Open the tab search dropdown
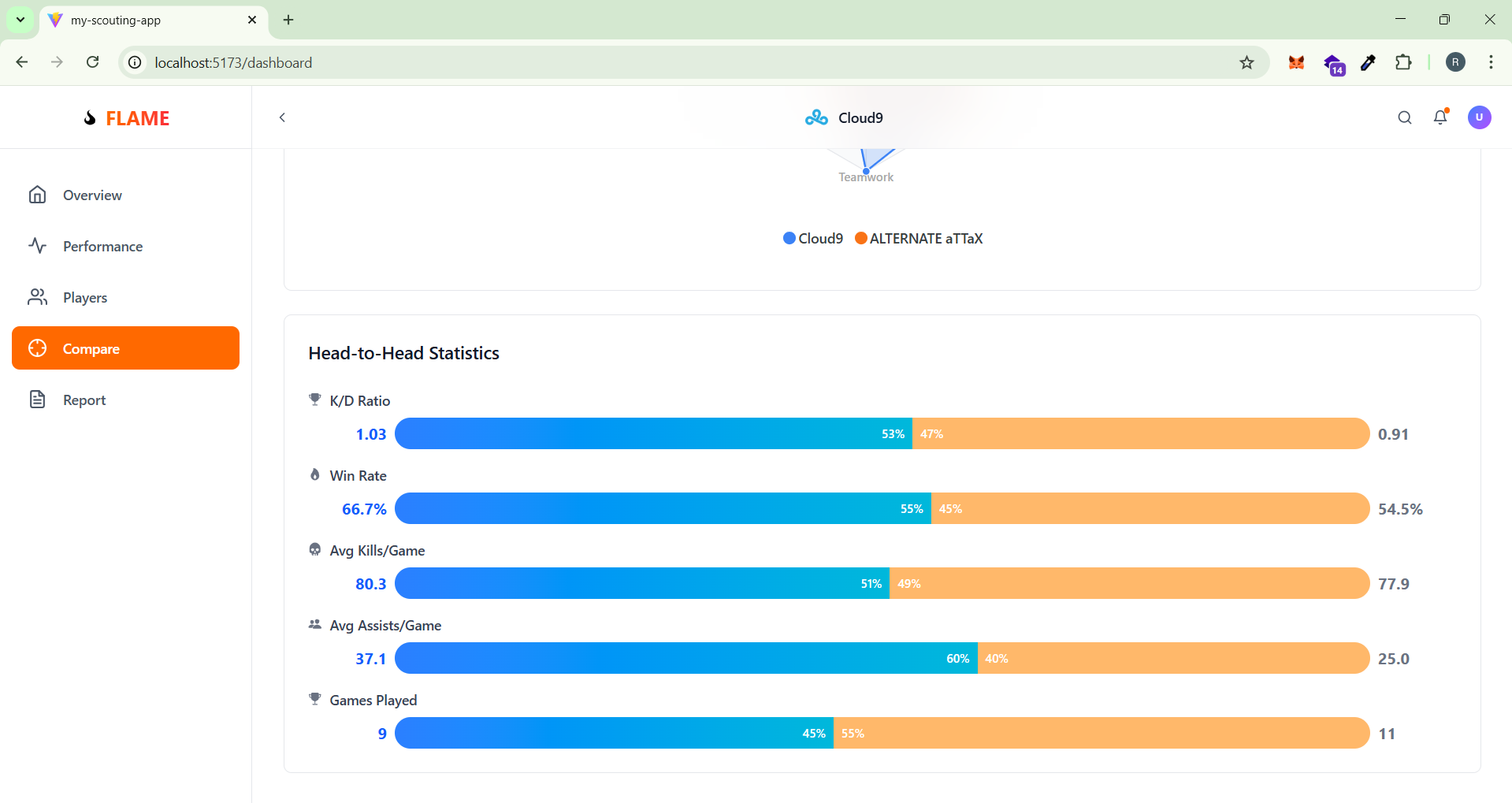 click(x=20, y=20)
